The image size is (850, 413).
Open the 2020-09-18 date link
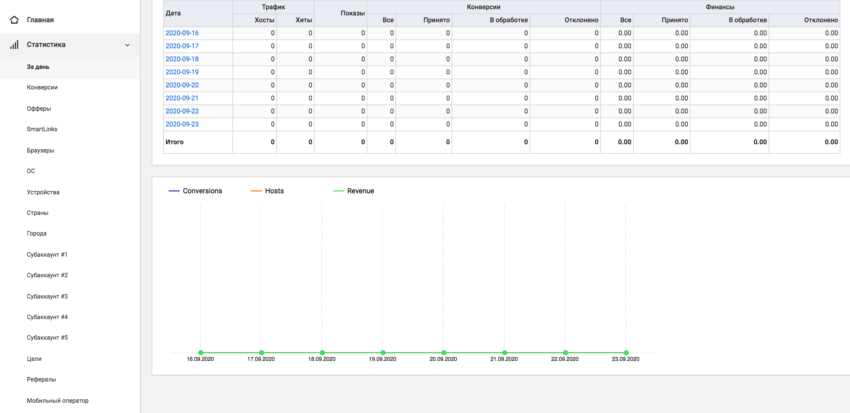coord(182,59)
